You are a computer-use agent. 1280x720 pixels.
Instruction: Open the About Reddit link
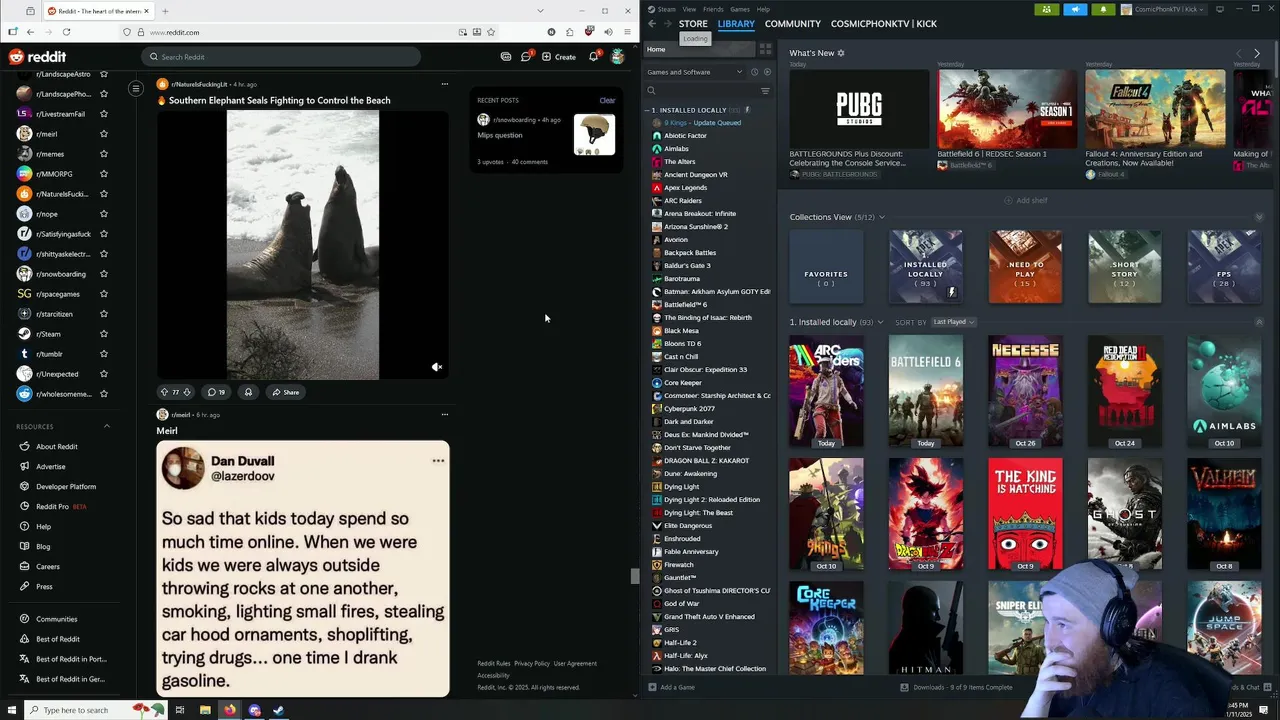pyautogui.click(x=57, y=447)
